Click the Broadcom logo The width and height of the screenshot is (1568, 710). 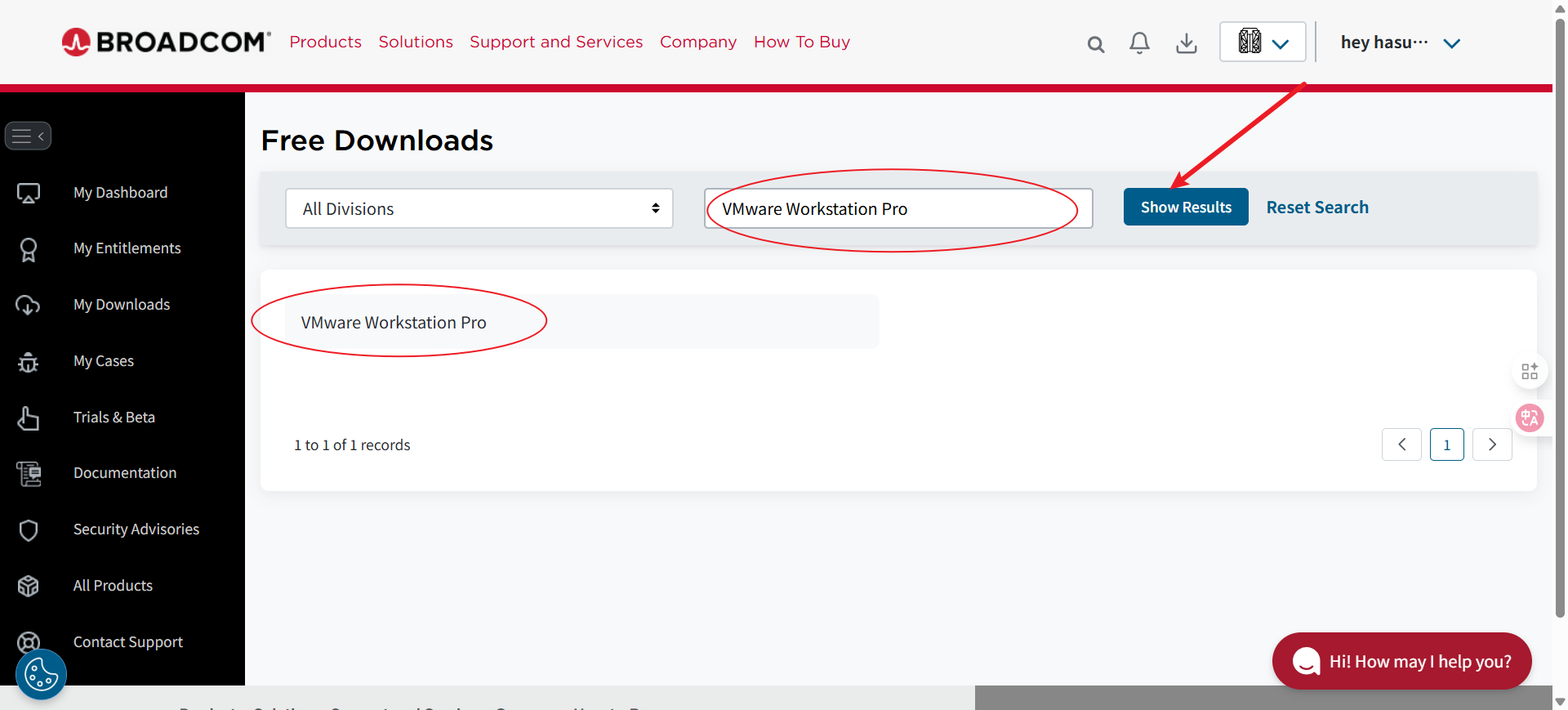(x=166, y=42)
